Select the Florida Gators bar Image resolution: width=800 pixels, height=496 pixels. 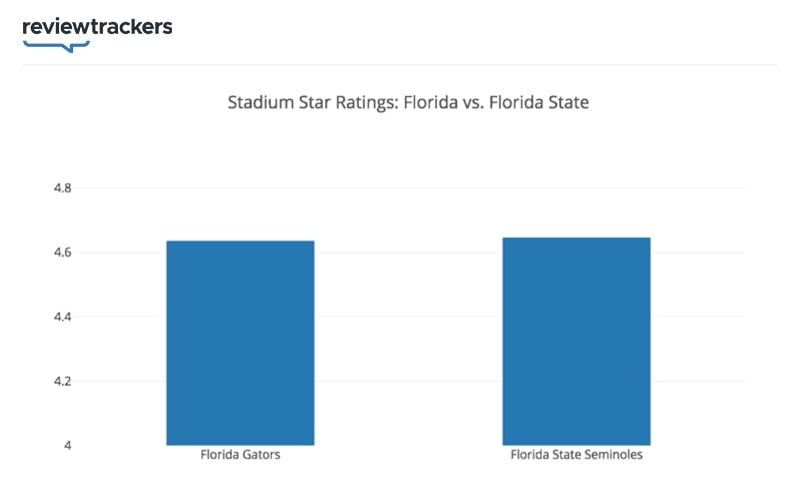point(240,343)
